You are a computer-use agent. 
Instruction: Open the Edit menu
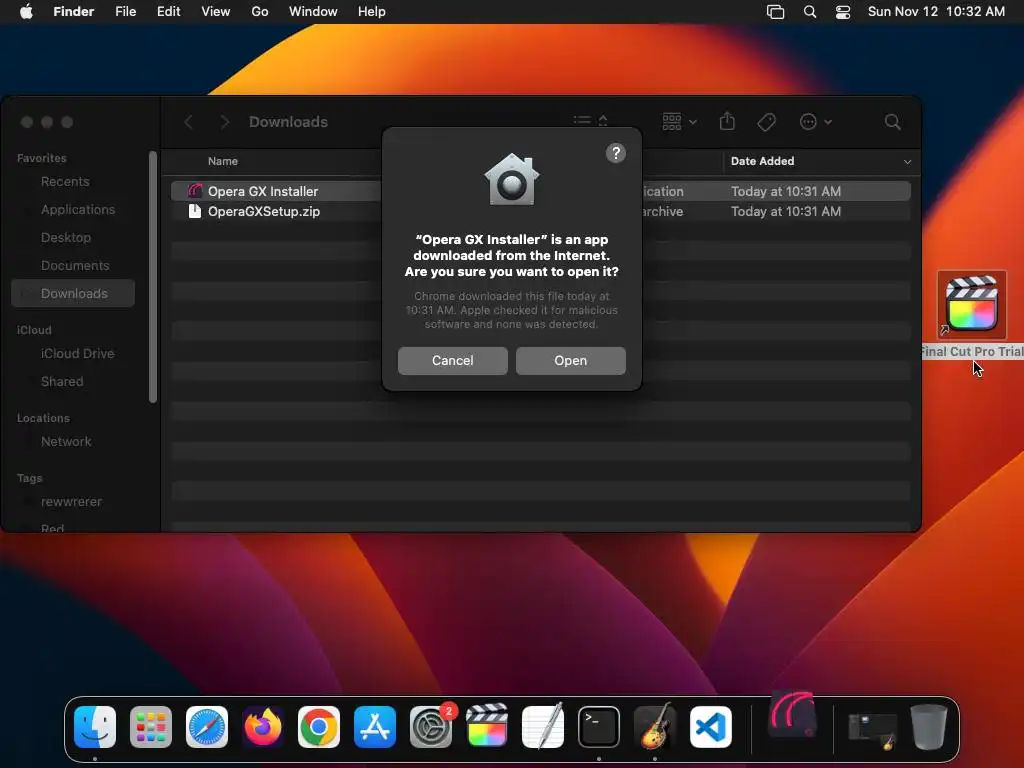click(168, 12)
